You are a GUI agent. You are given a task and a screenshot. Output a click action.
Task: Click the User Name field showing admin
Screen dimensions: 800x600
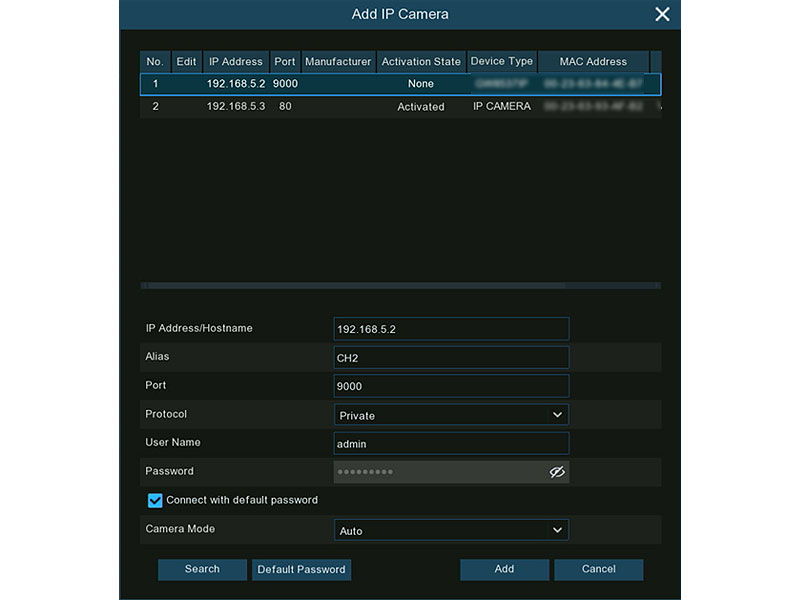point(451,442)
